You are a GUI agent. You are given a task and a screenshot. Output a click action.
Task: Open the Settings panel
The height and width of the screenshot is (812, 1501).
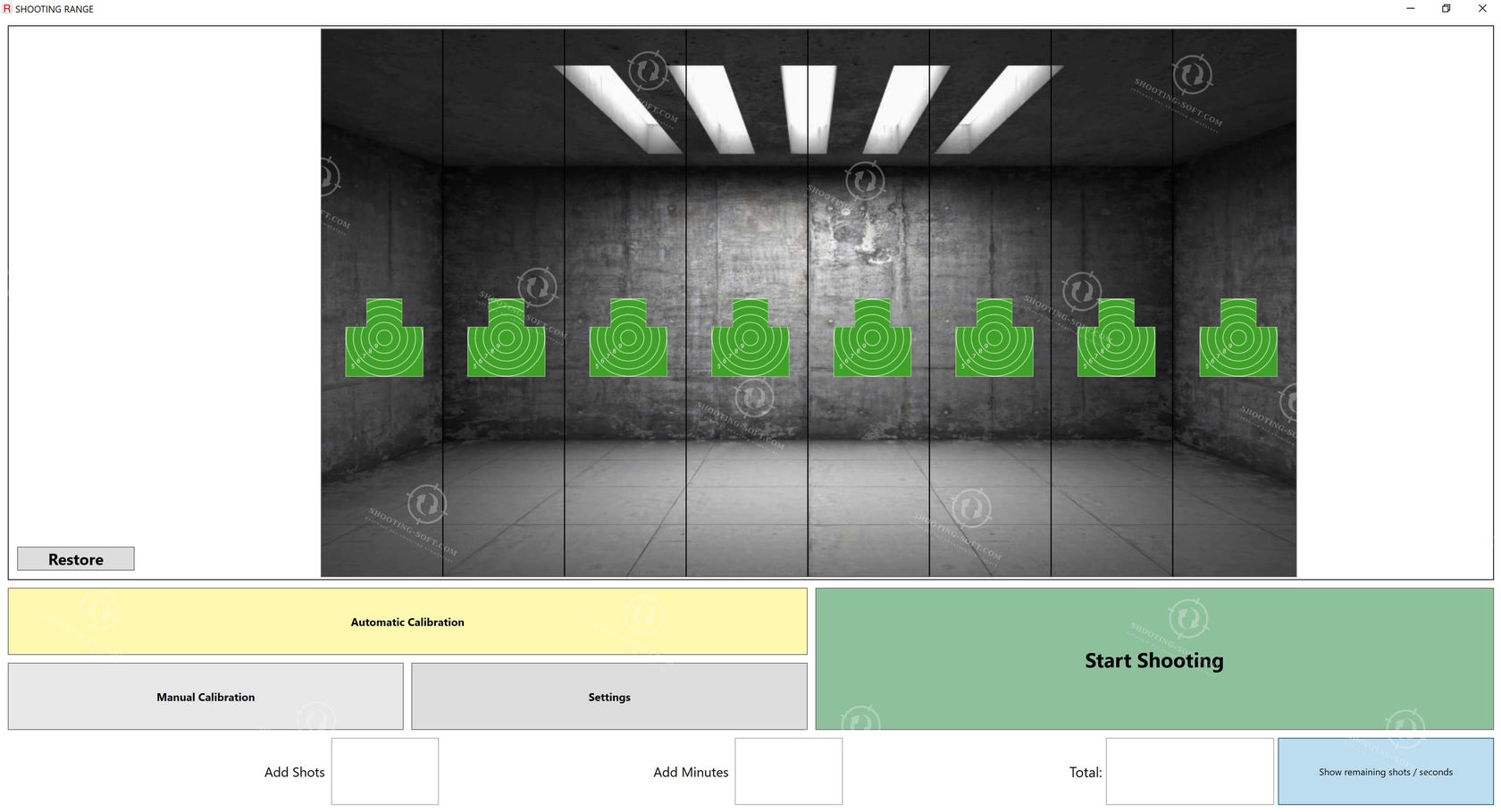pos(608,697)
